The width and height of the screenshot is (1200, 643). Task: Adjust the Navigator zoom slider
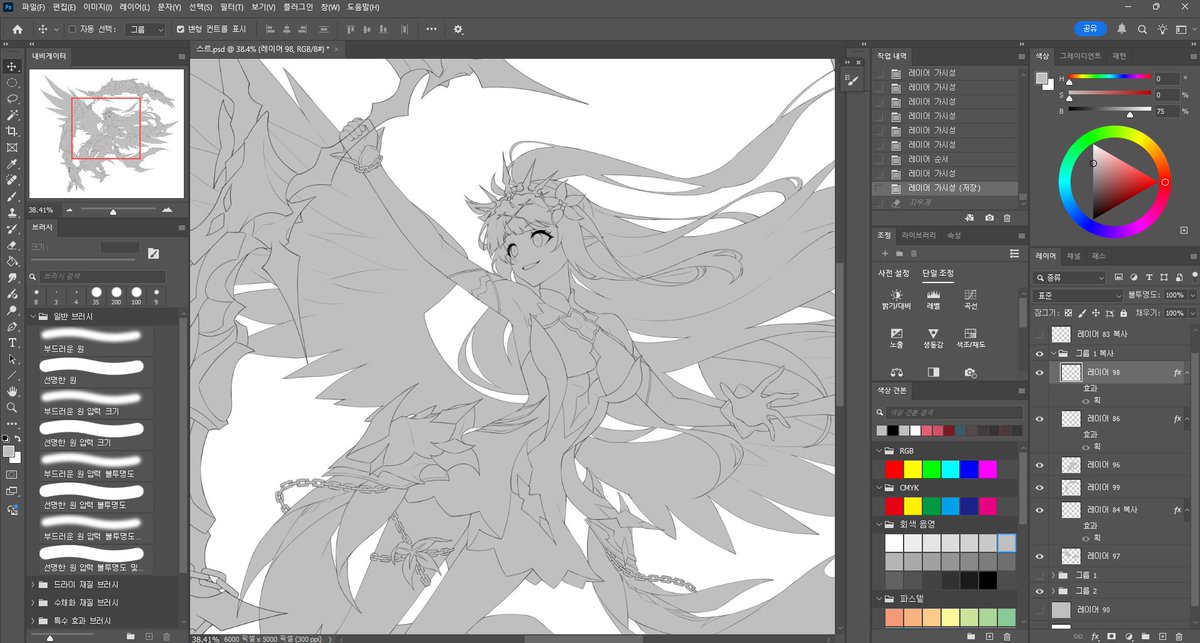pyautogui.click(x=113, y=210)
